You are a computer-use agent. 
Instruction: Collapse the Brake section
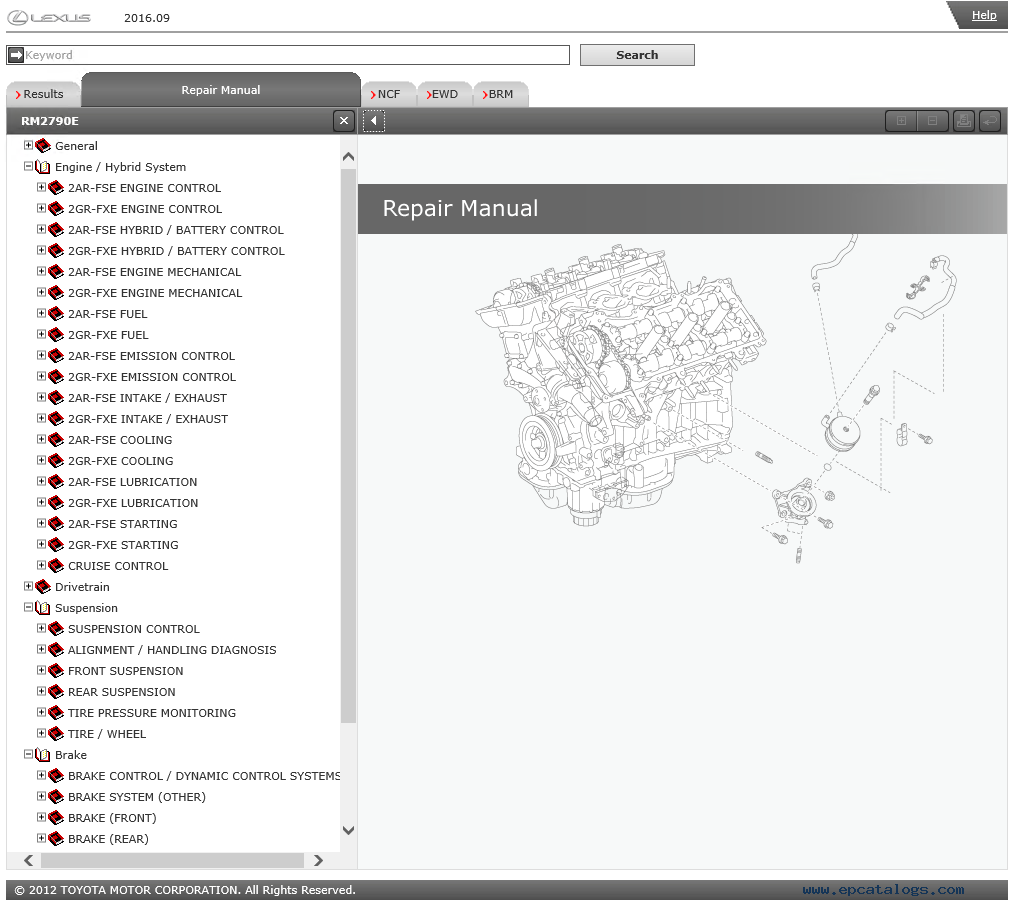coord(28,754)
